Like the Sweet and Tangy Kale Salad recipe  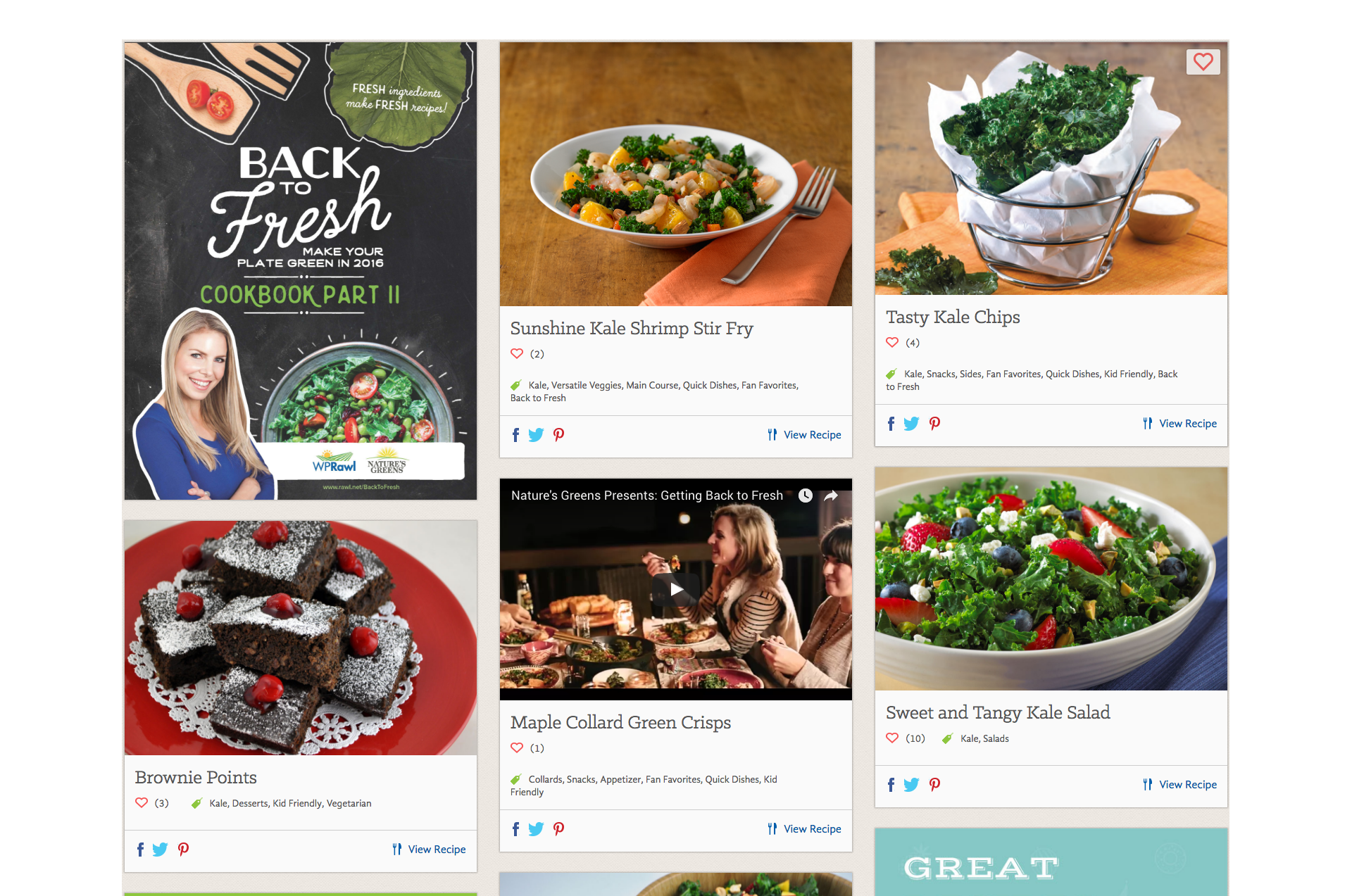(892, 738)
